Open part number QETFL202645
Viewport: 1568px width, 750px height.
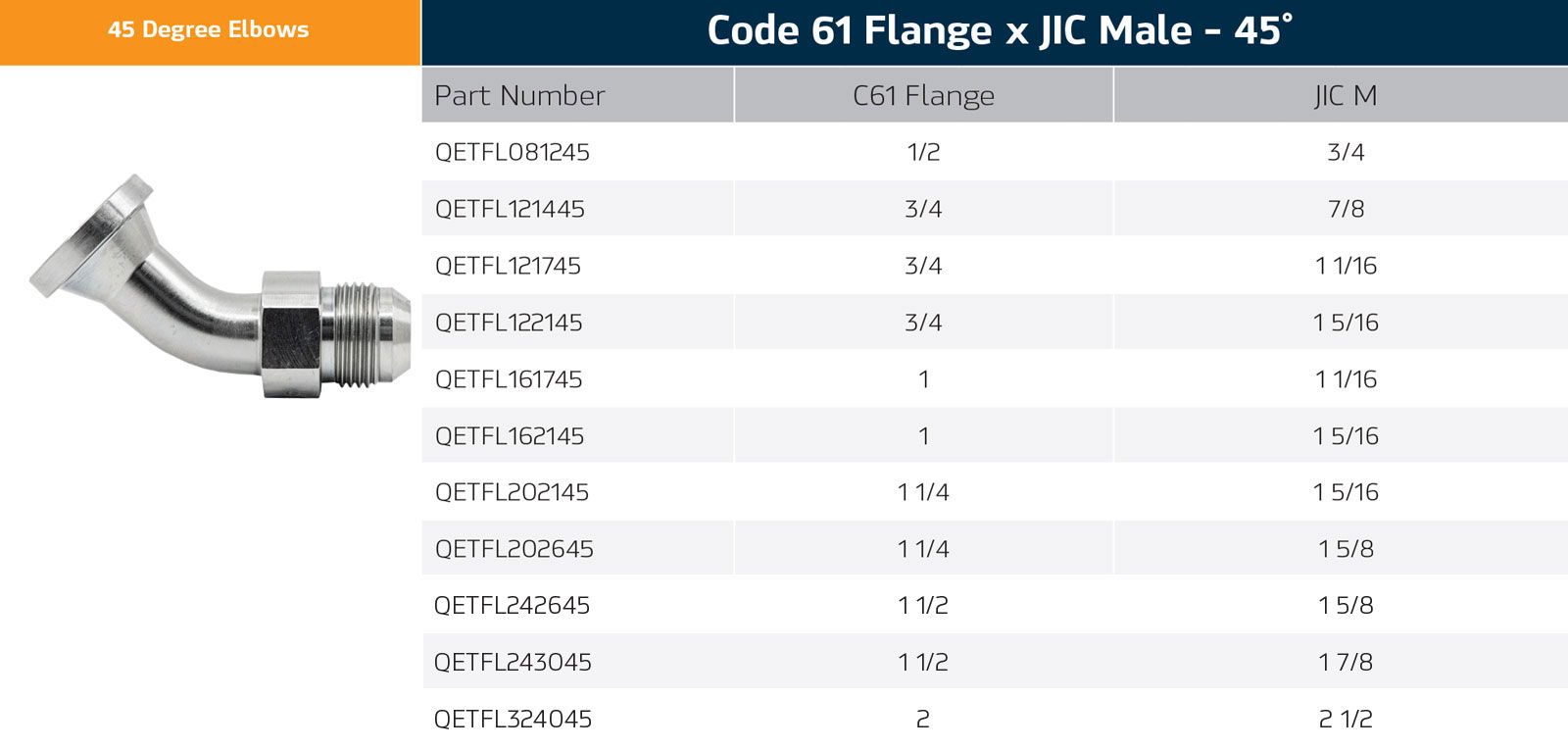[x=514, y=549]
